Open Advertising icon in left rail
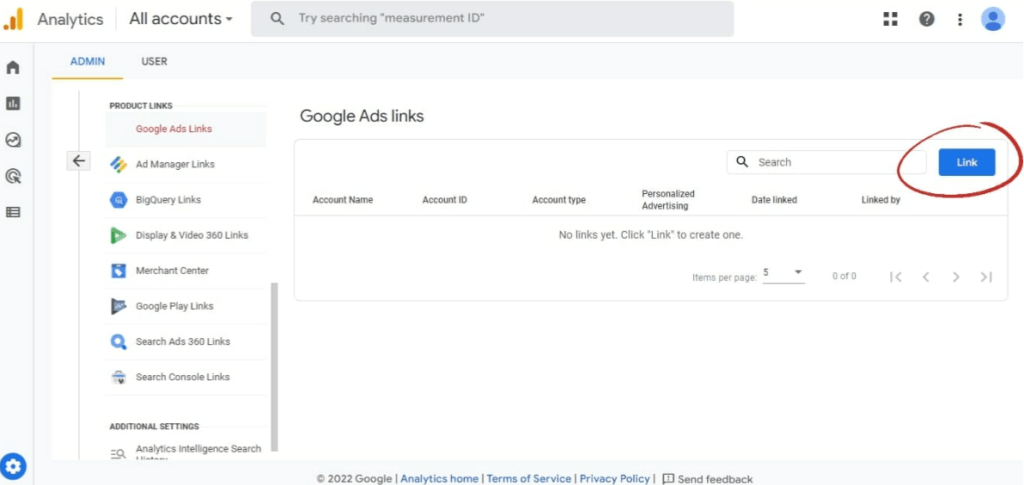Viewport: 1024px width, 485px height. [x=13, y=176]
